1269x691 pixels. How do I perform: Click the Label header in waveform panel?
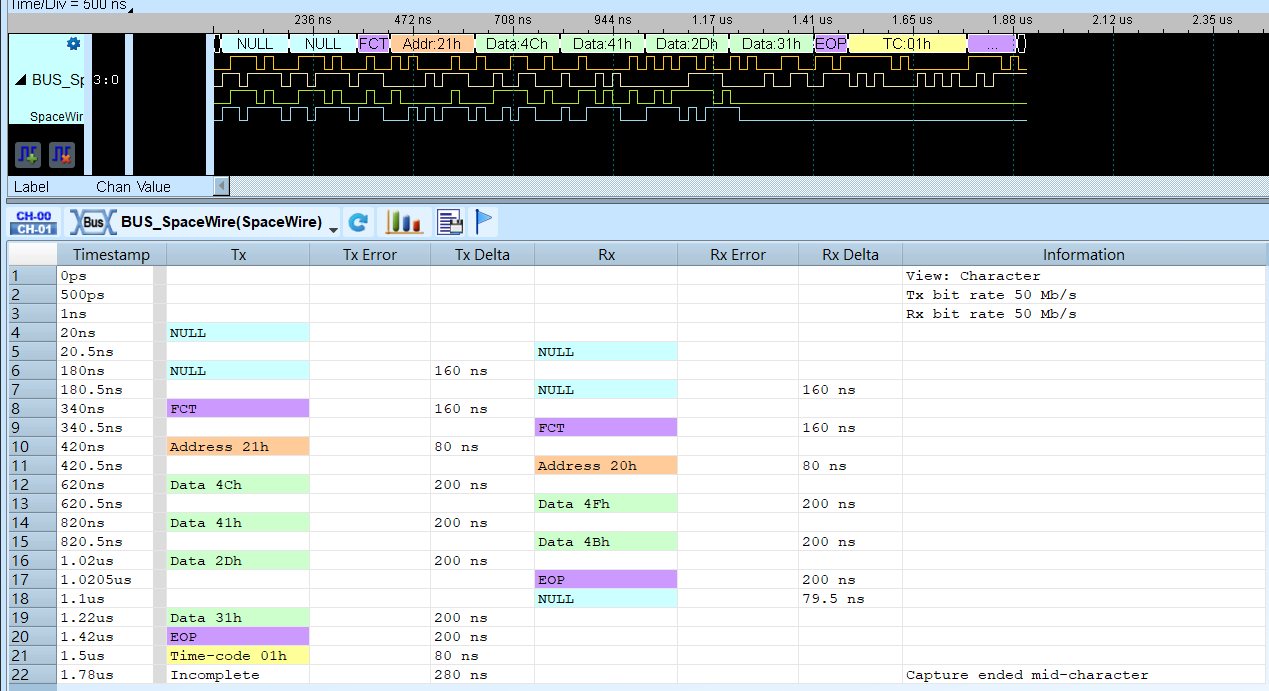tap(32, 187)
